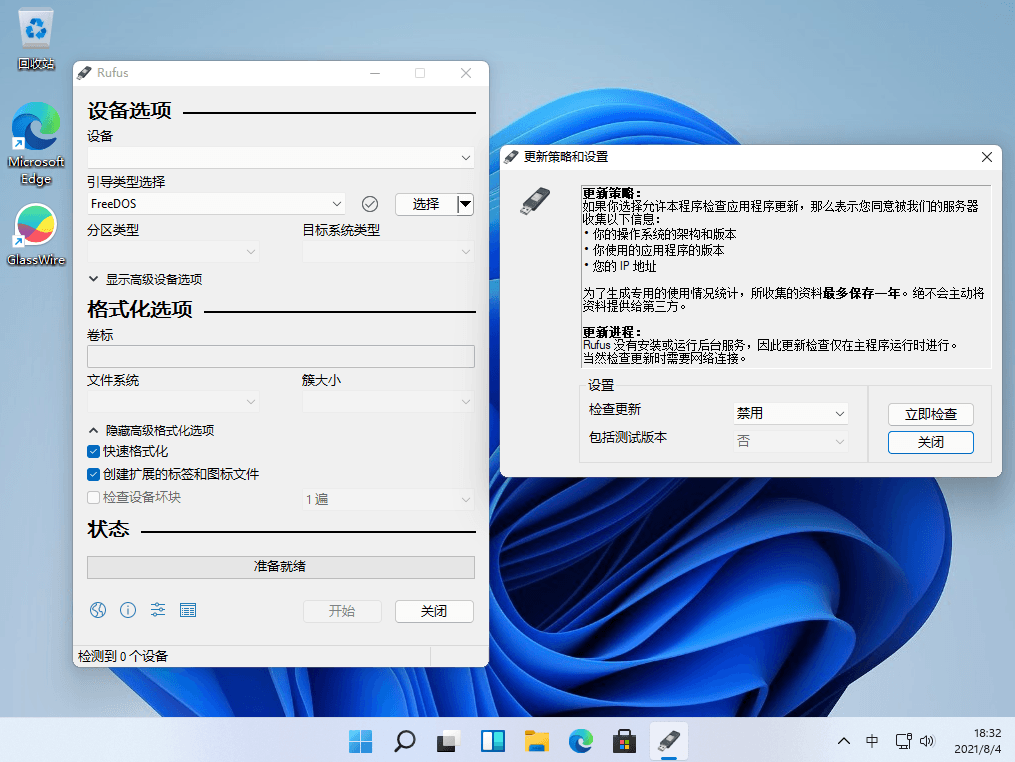Open the 选择 button arrow dropdown

465,204
